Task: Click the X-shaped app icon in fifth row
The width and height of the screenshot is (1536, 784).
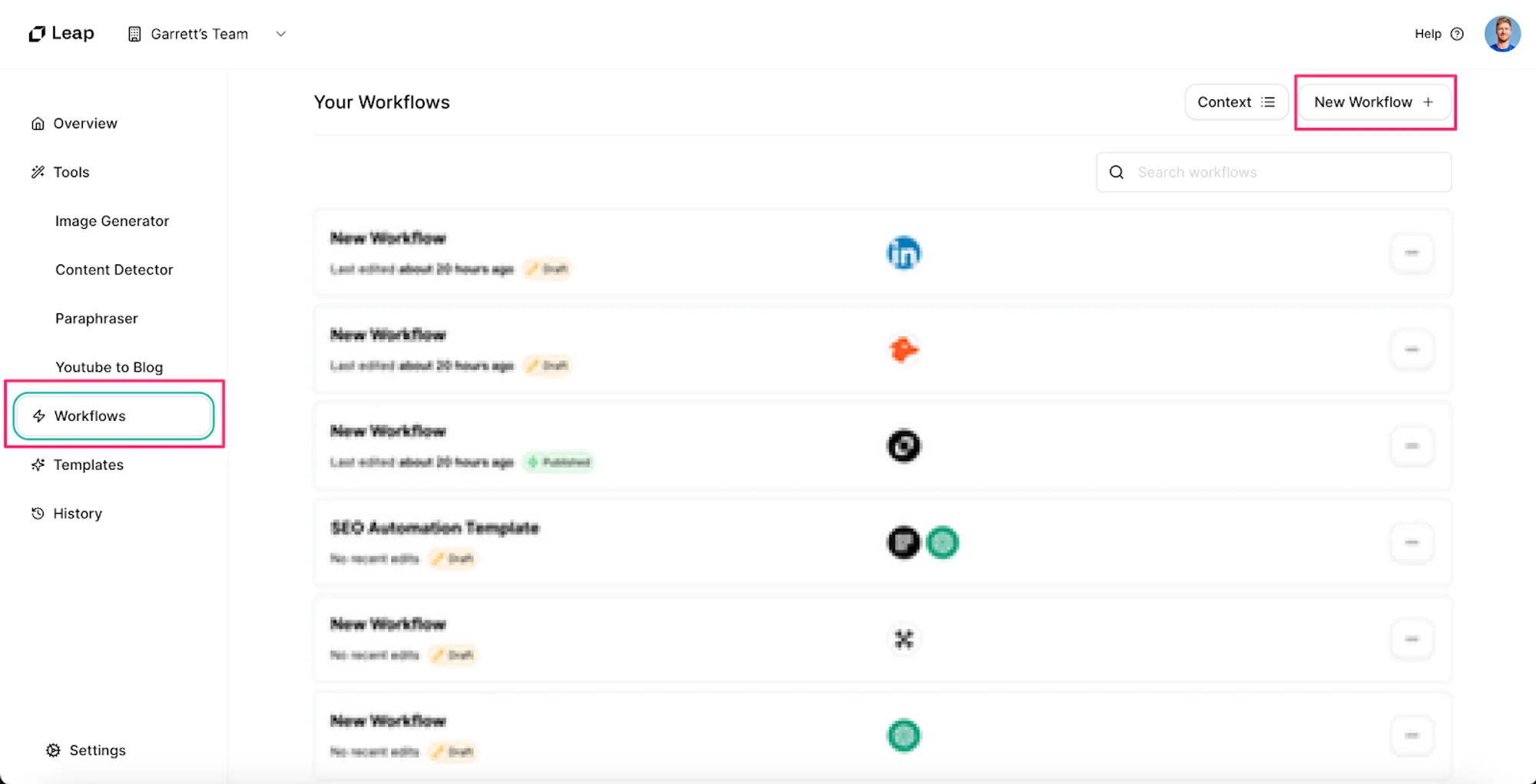Action: point(904,639)
